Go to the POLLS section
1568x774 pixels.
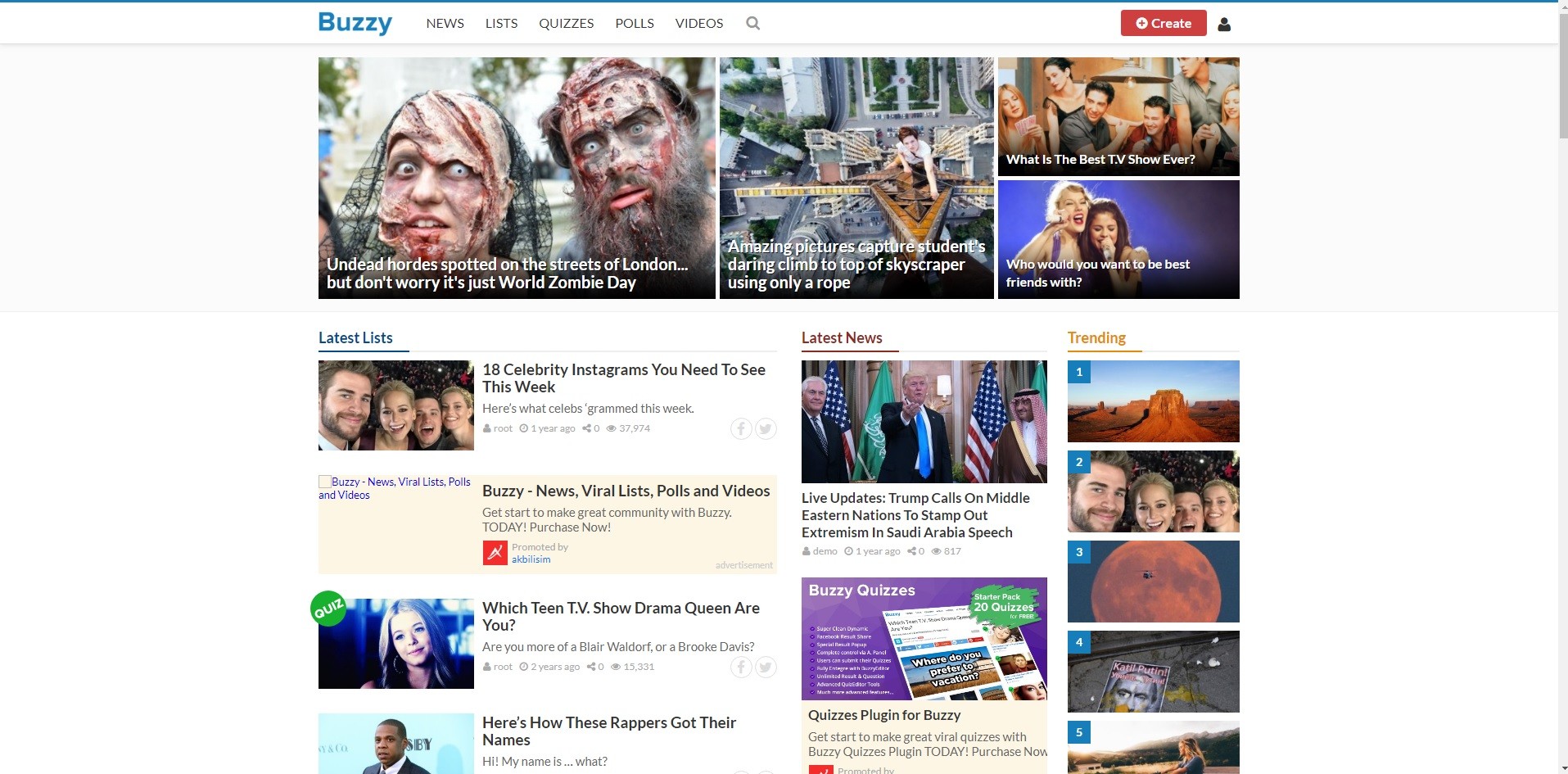pyautogui.click(x=635, y=24)
